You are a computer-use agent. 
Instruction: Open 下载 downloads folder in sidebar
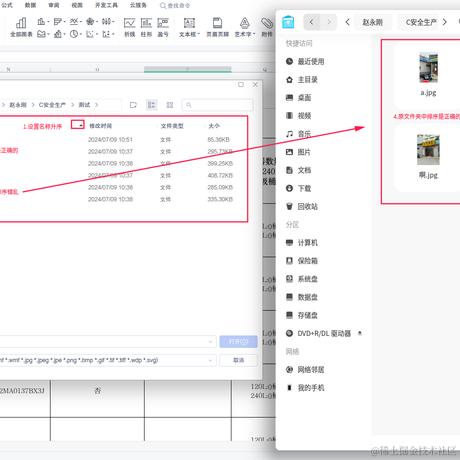(299, 188)
